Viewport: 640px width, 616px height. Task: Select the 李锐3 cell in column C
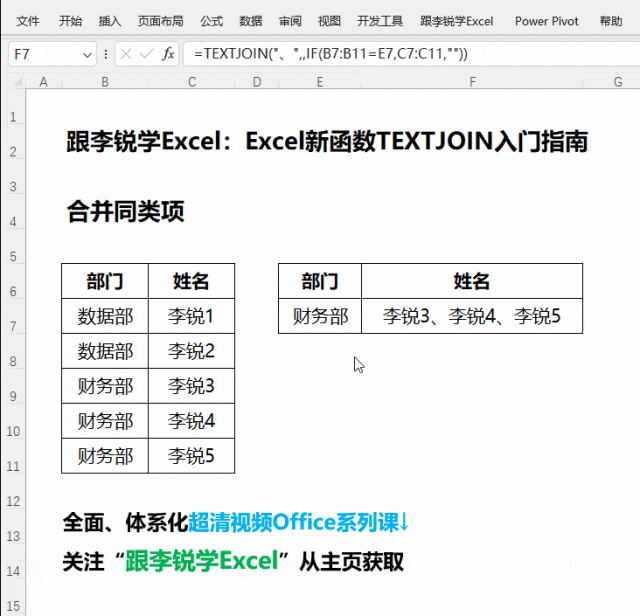[191, 386]
